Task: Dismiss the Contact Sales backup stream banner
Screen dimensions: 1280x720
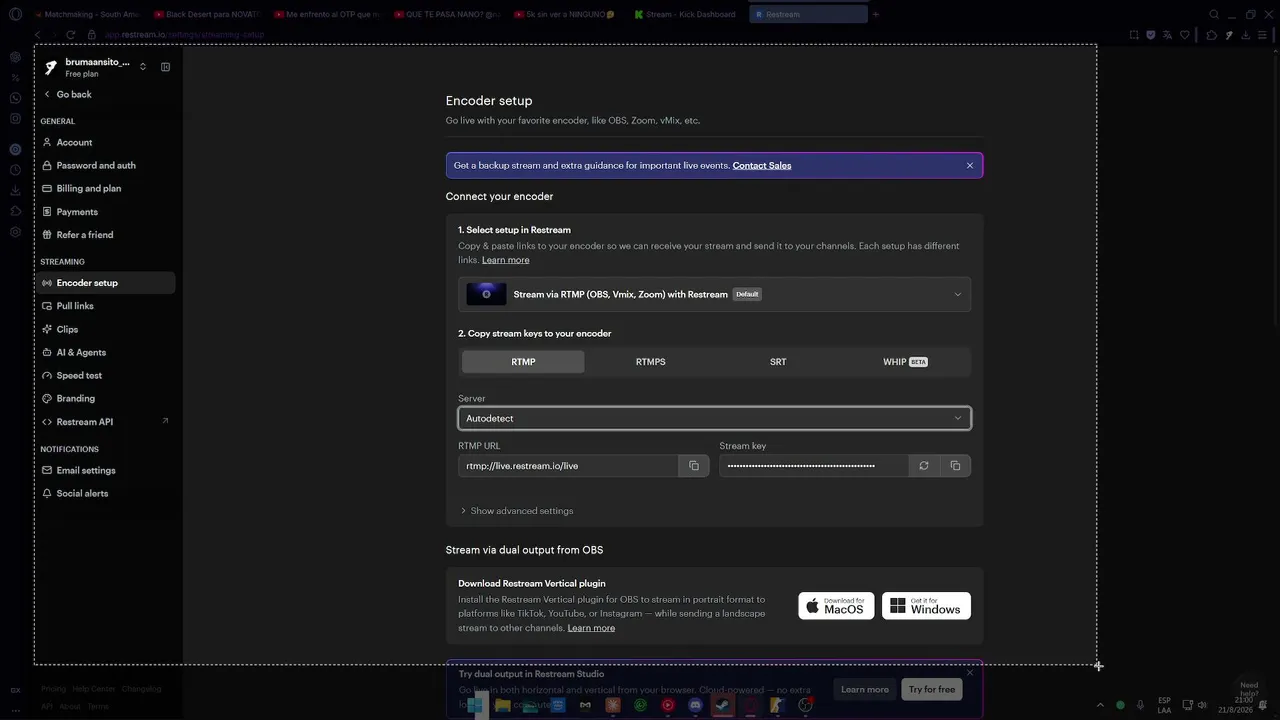Action: [969, 166]
